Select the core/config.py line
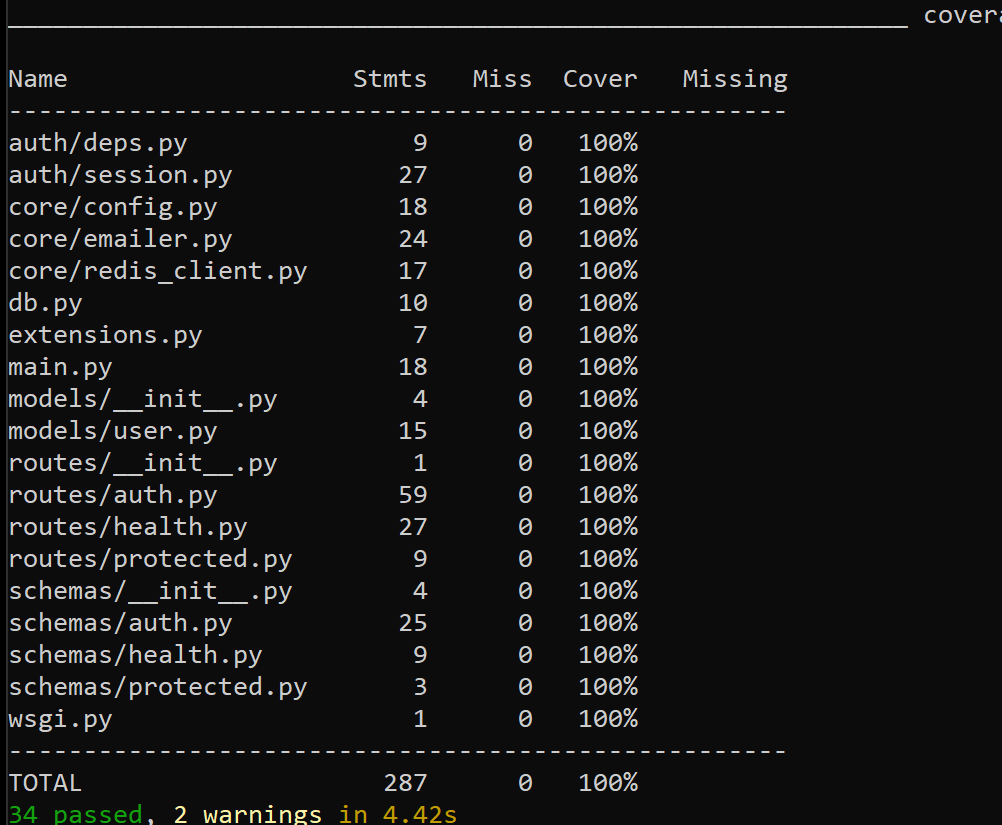This screenshot has width=1002, height=825. [112, 206]
